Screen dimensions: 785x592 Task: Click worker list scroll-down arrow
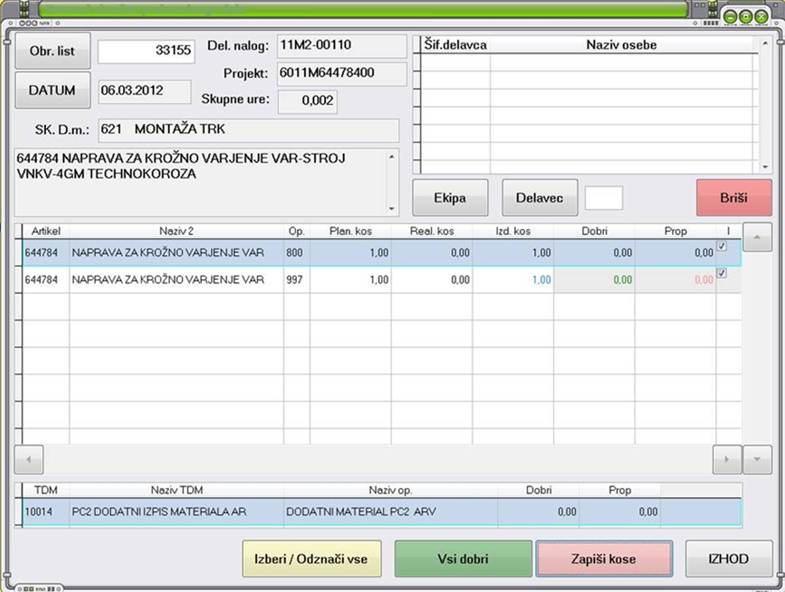click(765, 167)
